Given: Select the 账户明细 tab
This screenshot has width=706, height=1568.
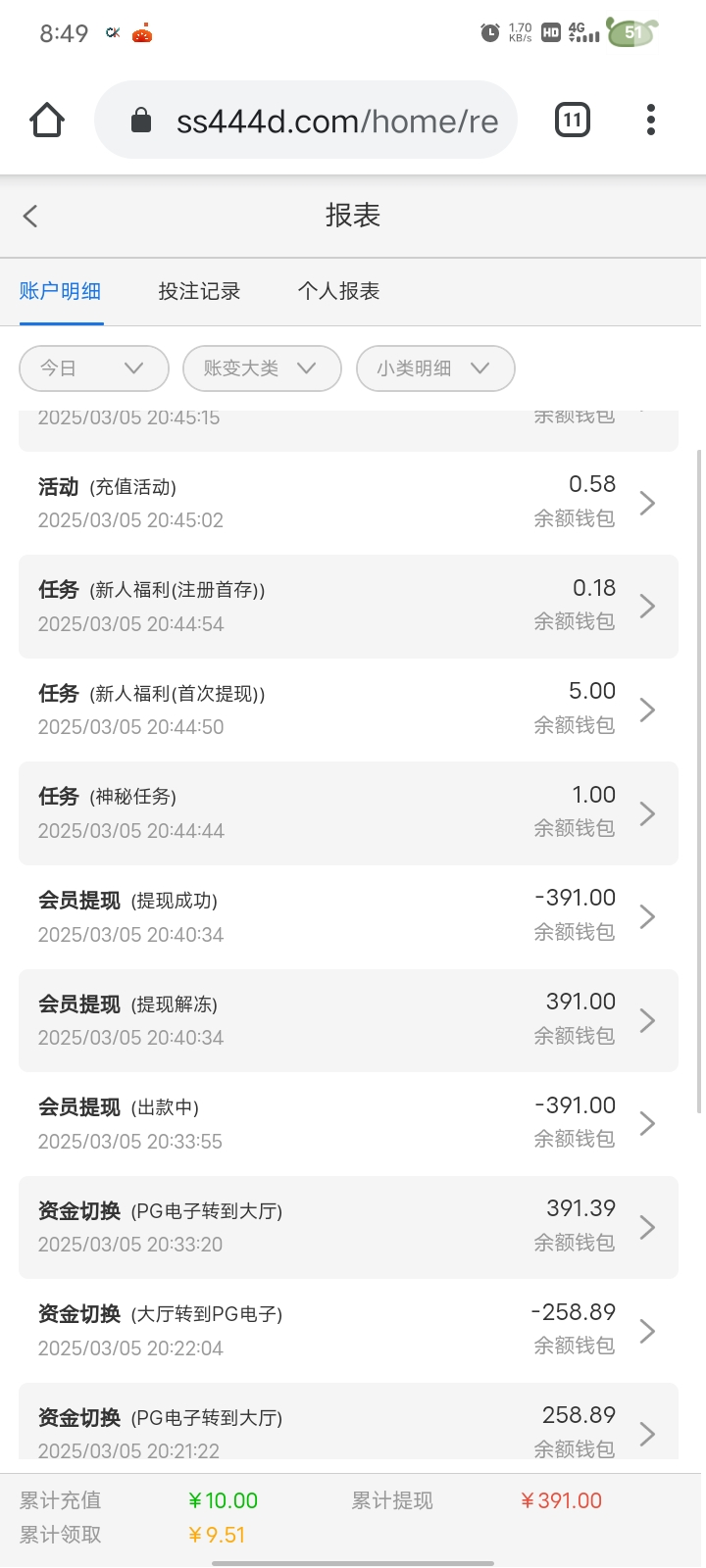Looking at the screenshot, I should (x=61, y=291).
